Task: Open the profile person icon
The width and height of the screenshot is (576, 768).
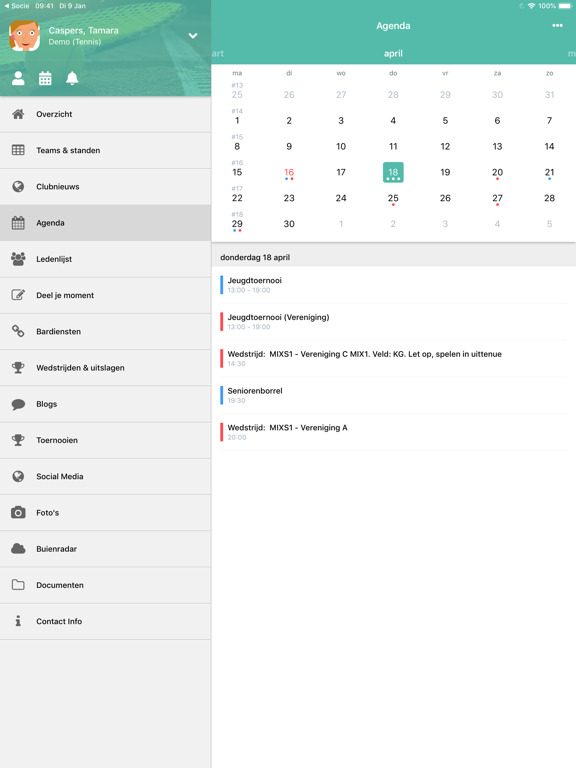Action: (18, 78)
